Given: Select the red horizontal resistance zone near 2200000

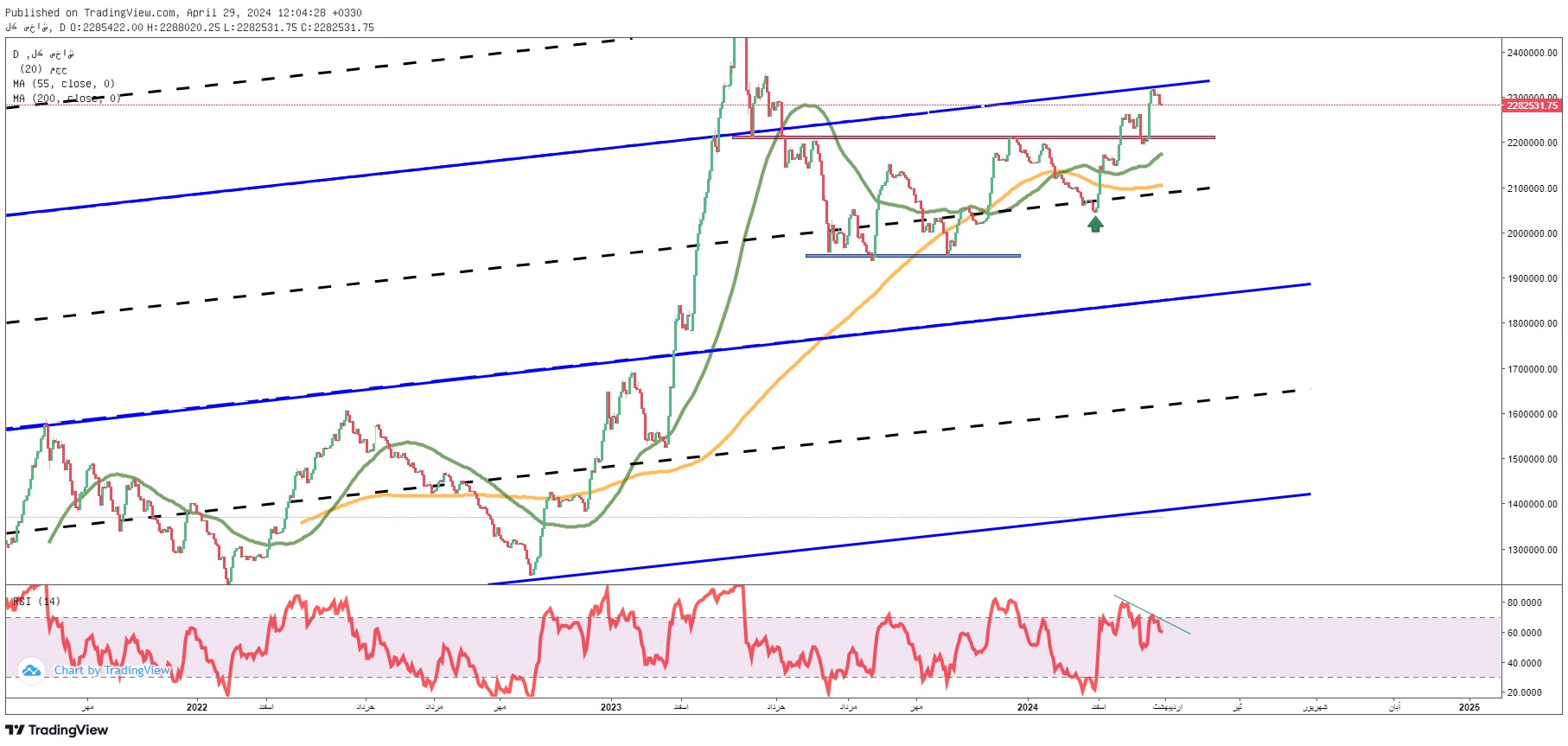Looking at the screenshot, I should [973, 137].
